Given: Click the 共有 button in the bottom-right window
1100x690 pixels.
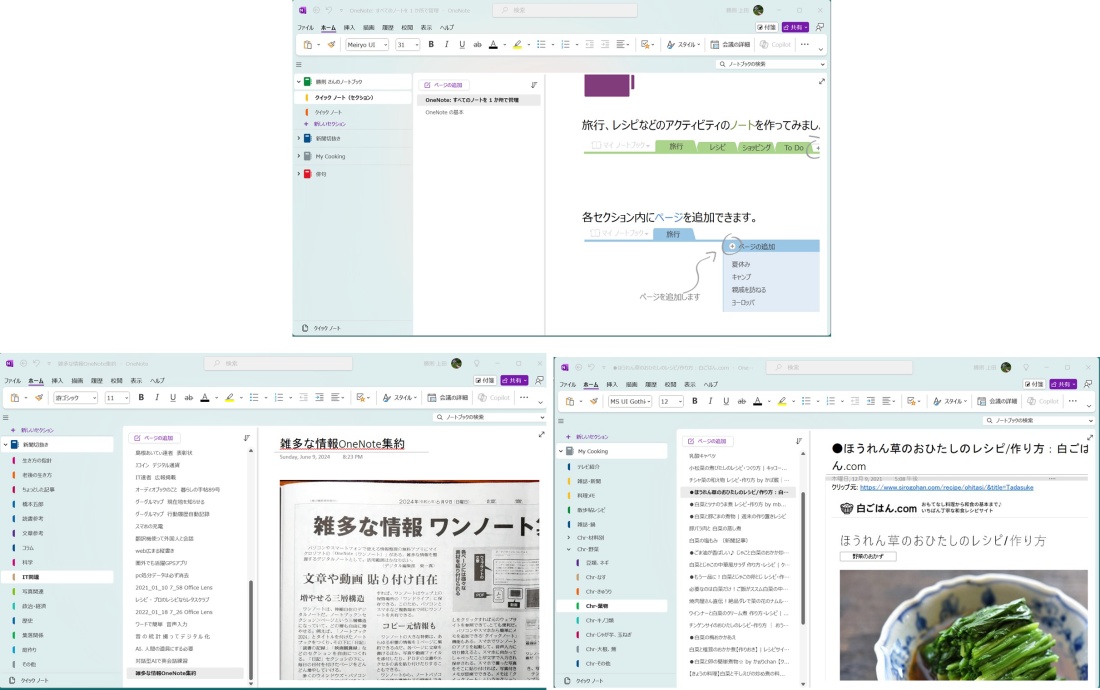Looking at the screenshot, I should click(1063, 384).
